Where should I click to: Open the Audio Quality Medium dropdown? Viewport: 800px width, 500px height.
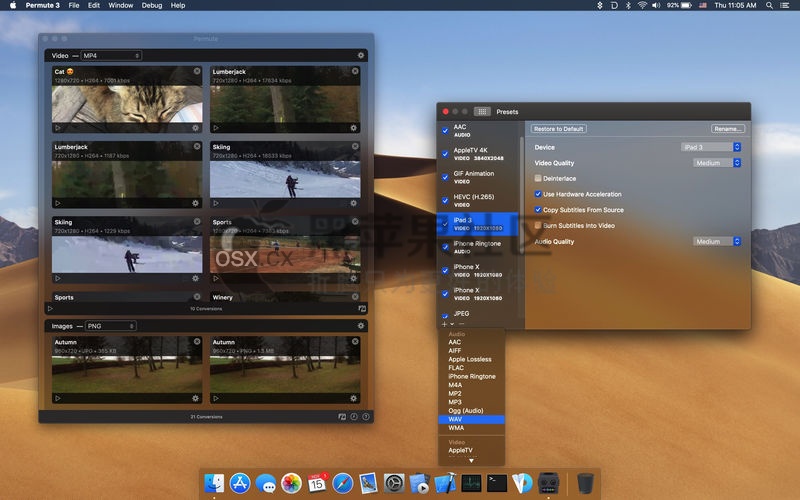(x=717, y=241)
